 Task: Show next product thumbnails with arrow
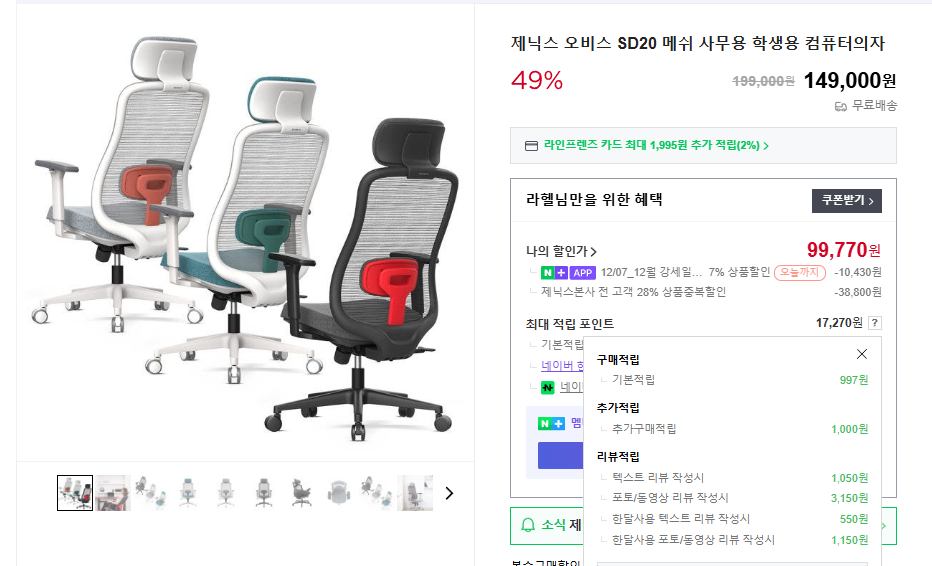click(x=449, y=493)
